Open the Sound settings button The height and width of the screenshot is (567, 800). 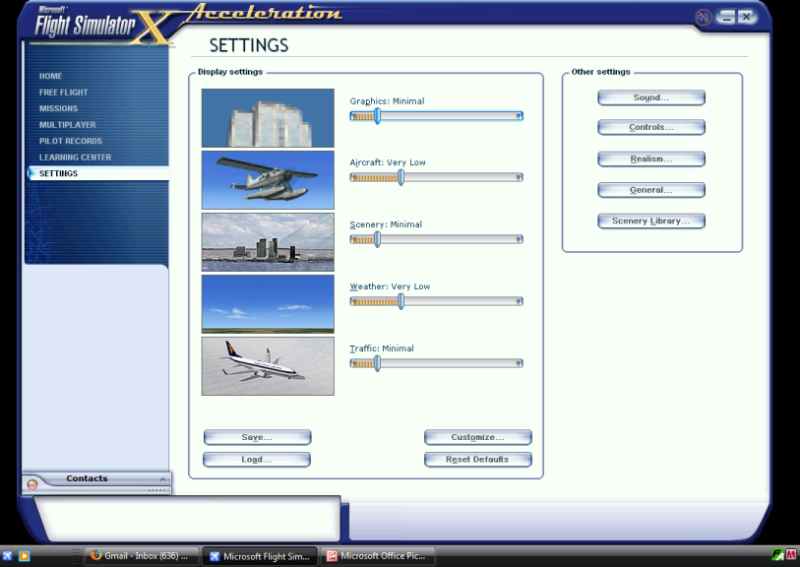pyautogui.click(x=651, y=98)
